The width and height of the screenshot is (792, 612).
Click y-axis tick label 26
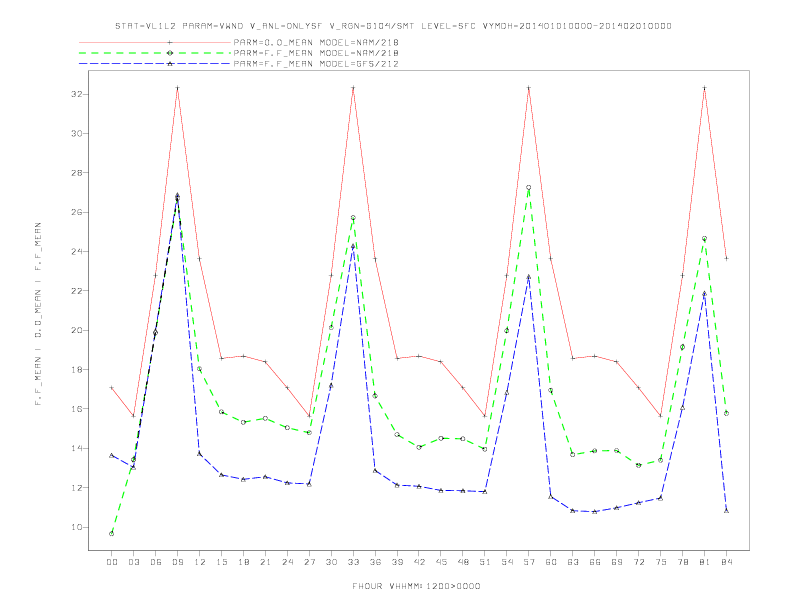click(77, 212)
